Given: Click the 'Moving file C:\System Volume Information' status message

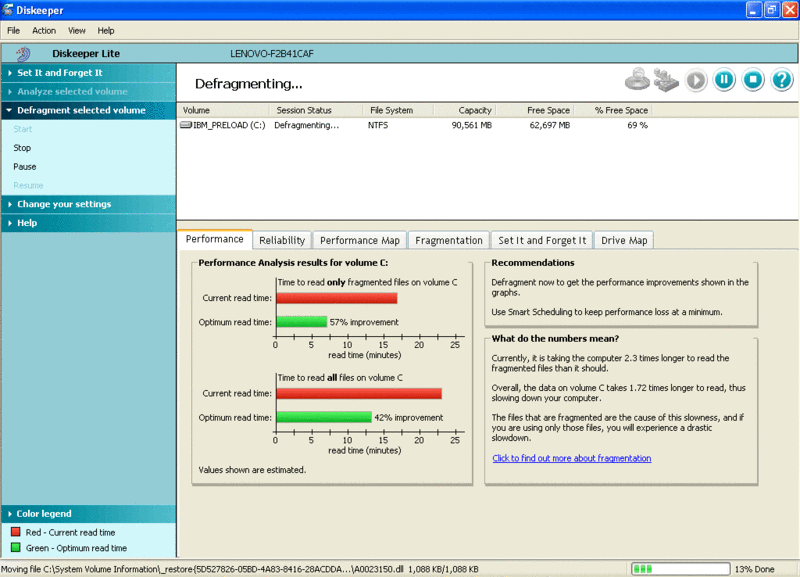Looking at the screenshot, I should tap(240, 569).
